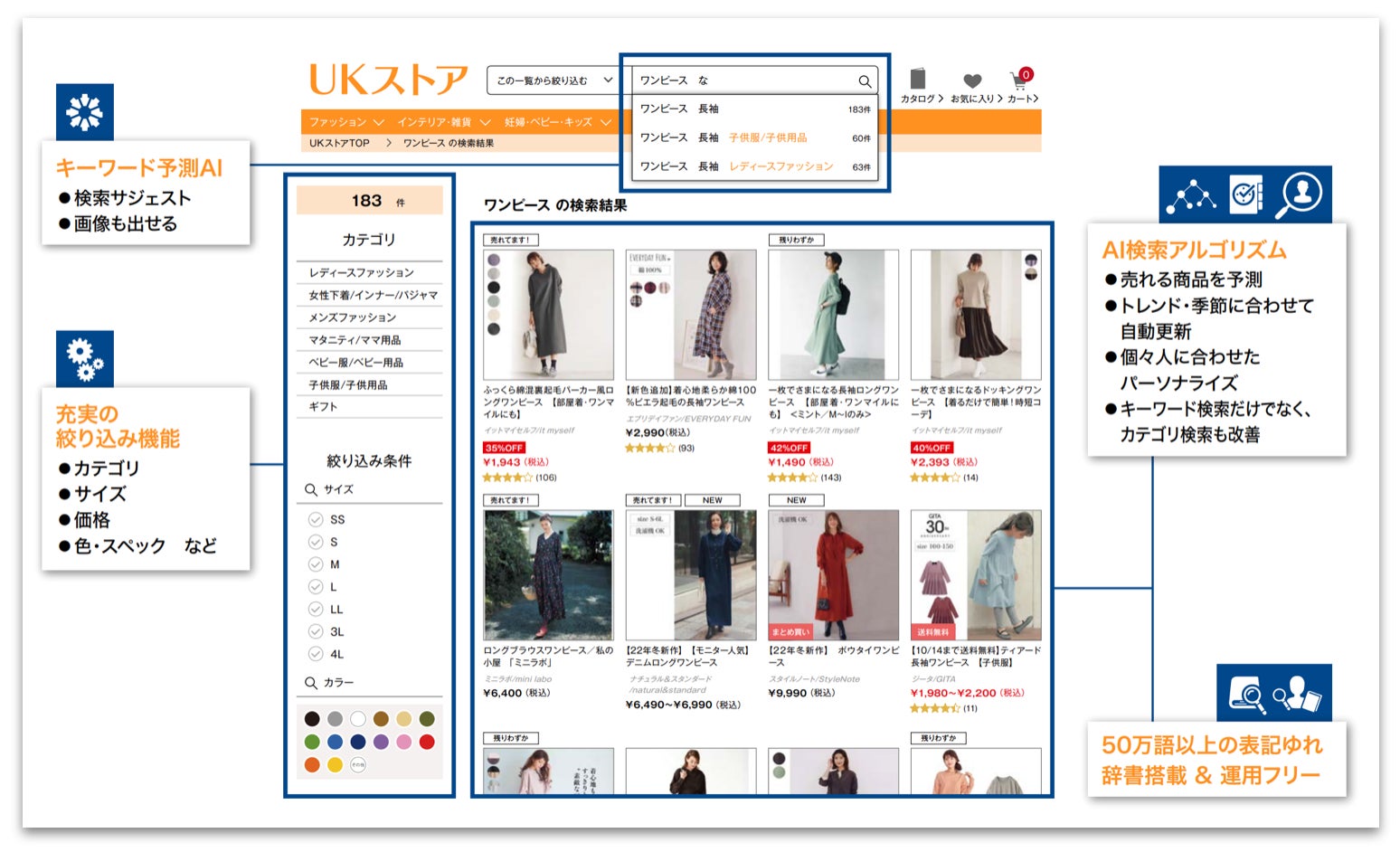This screenshot has height=852, width=1400.
Task: Open the ミニラボ/mini labo brand link
Action: [x=518, y=679]
